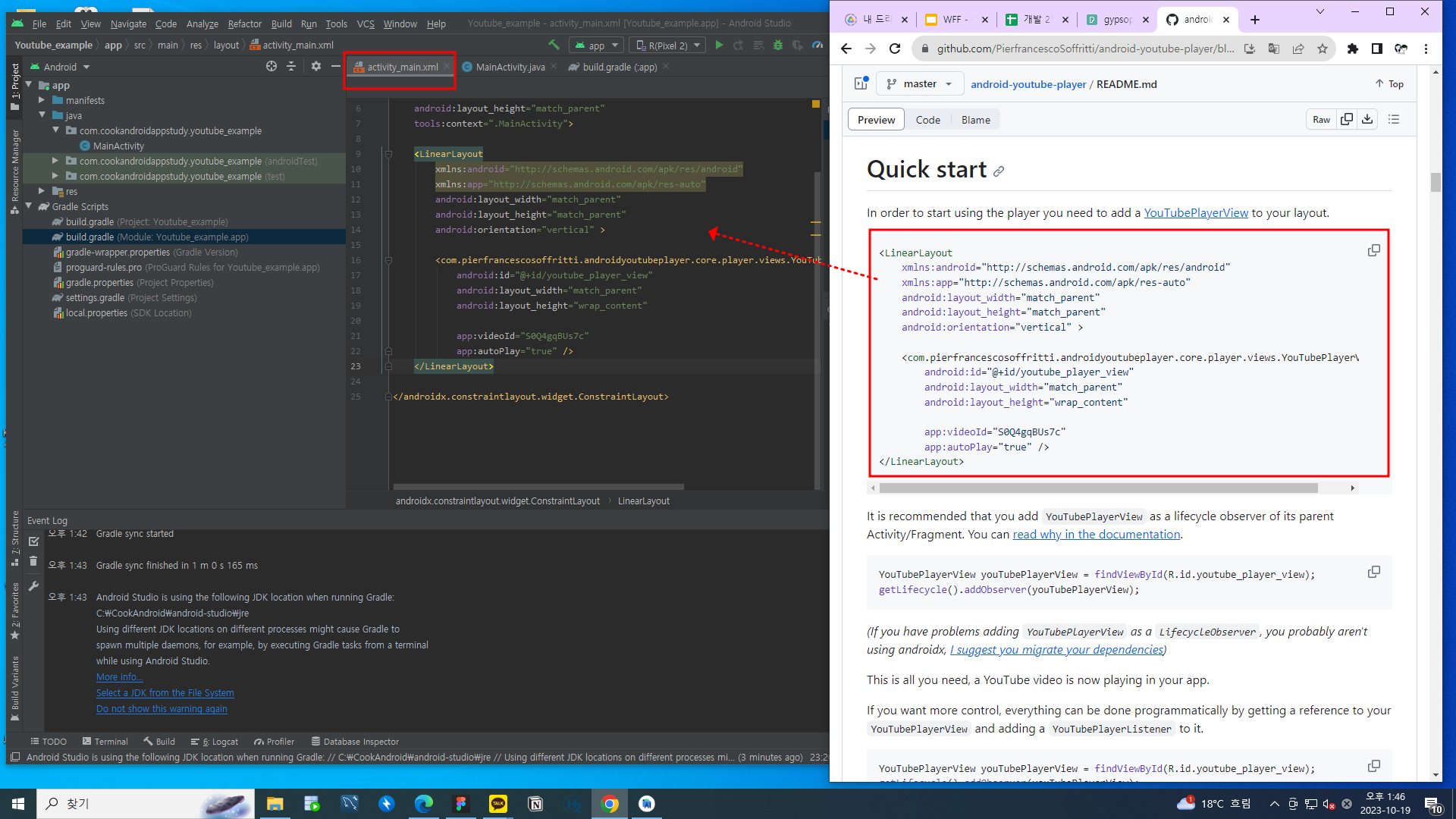The width and height of the screenshot is (1456, 819).
Task: Open the Refactor menu
Action: (244, 24)
